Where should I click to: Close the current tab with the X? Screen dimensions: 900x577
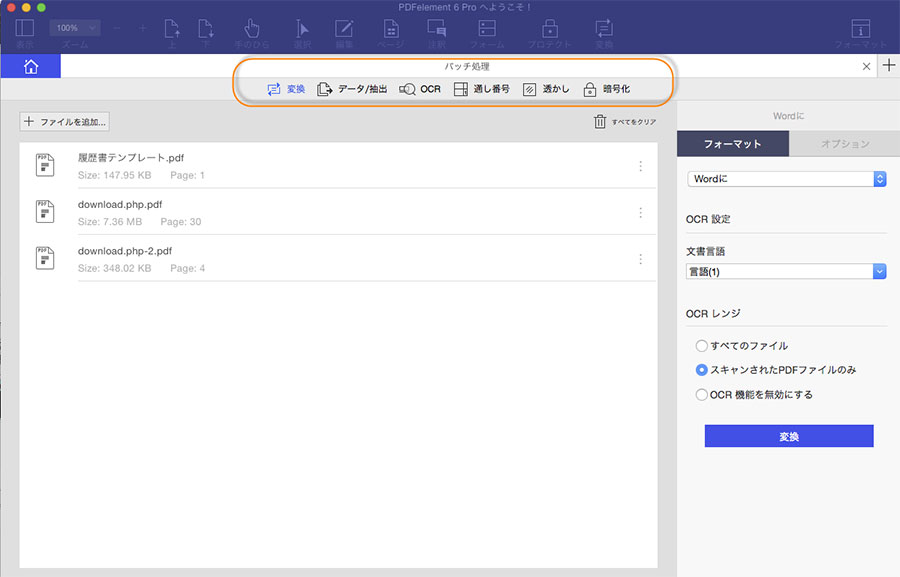[x=867, y=67]
